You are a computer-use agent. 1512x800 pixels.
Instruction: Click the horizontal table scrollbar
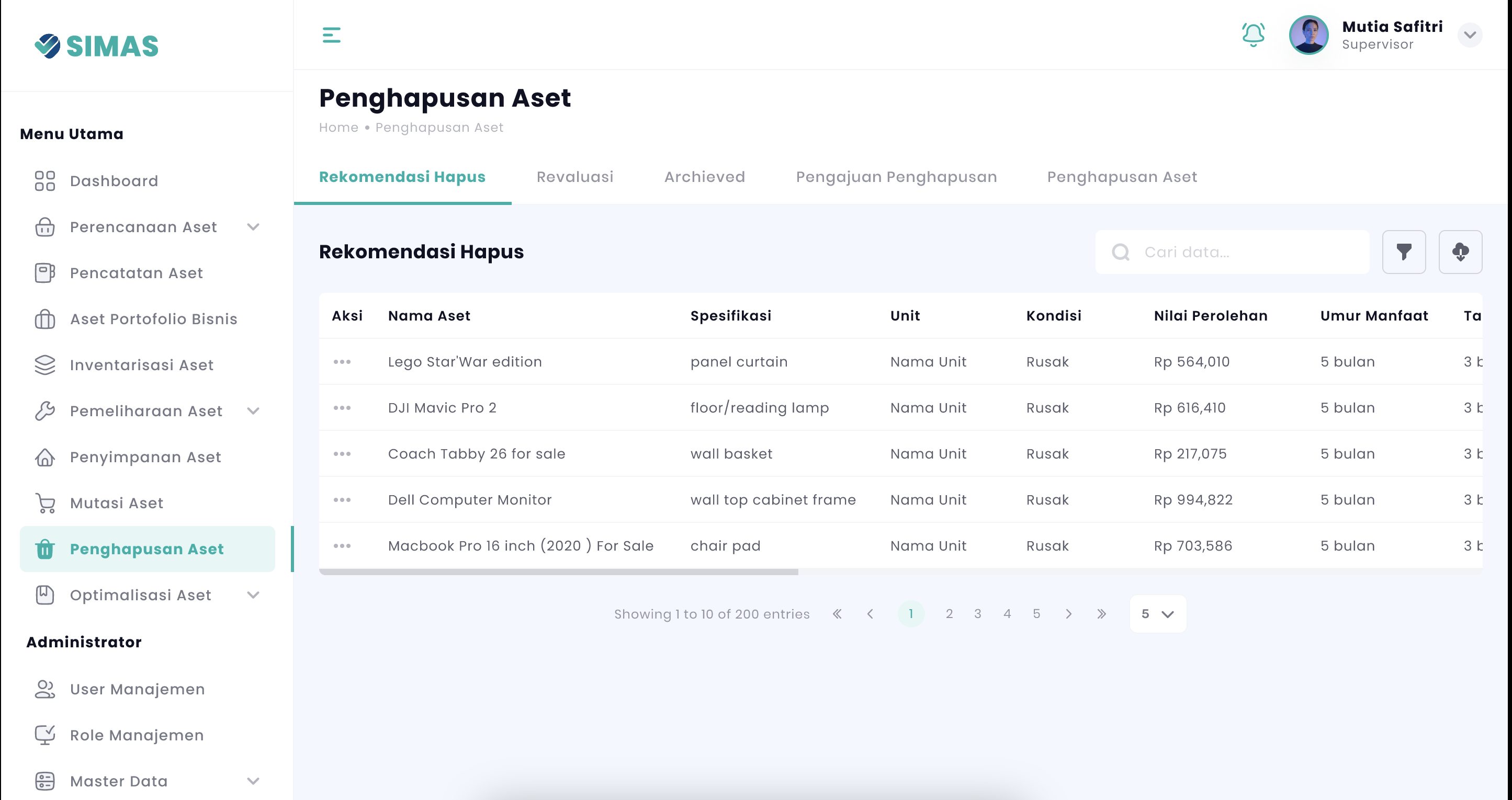click(x=558, y=572)
